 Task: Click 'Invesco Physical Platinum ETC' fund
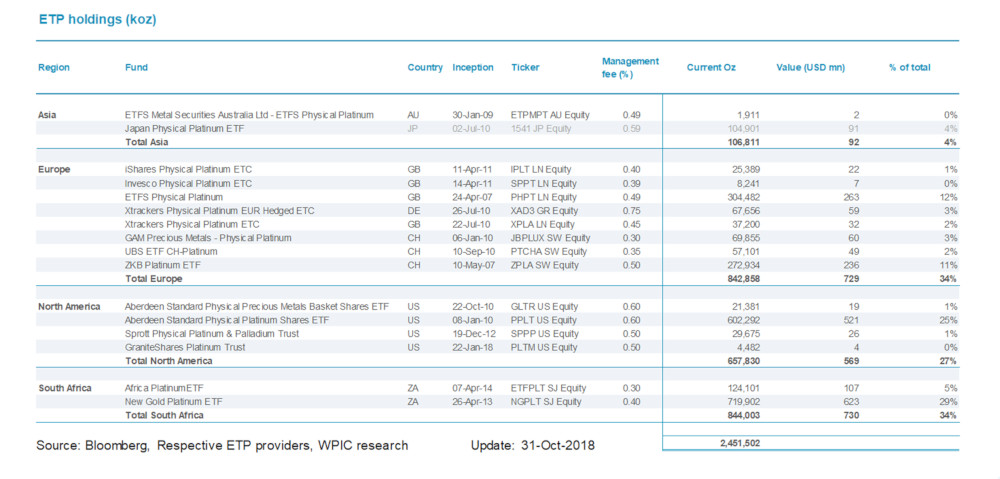pos(188,184)
